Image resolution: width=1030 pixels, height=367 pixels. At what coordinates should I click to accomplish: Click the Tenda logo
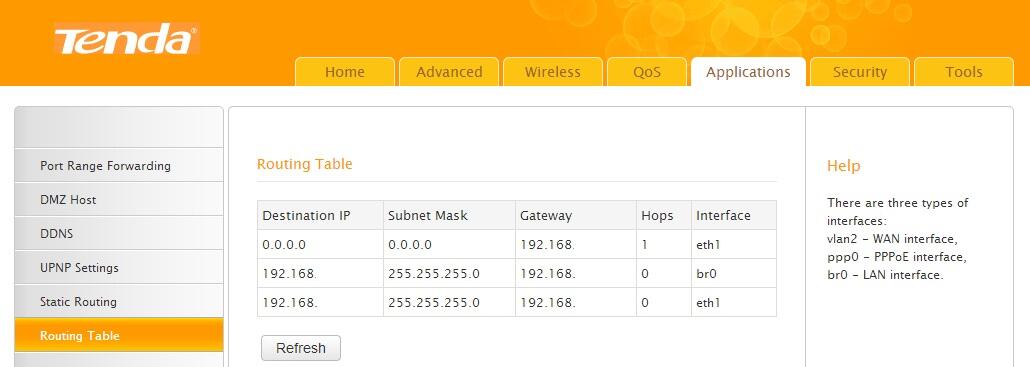click(126, 39)
